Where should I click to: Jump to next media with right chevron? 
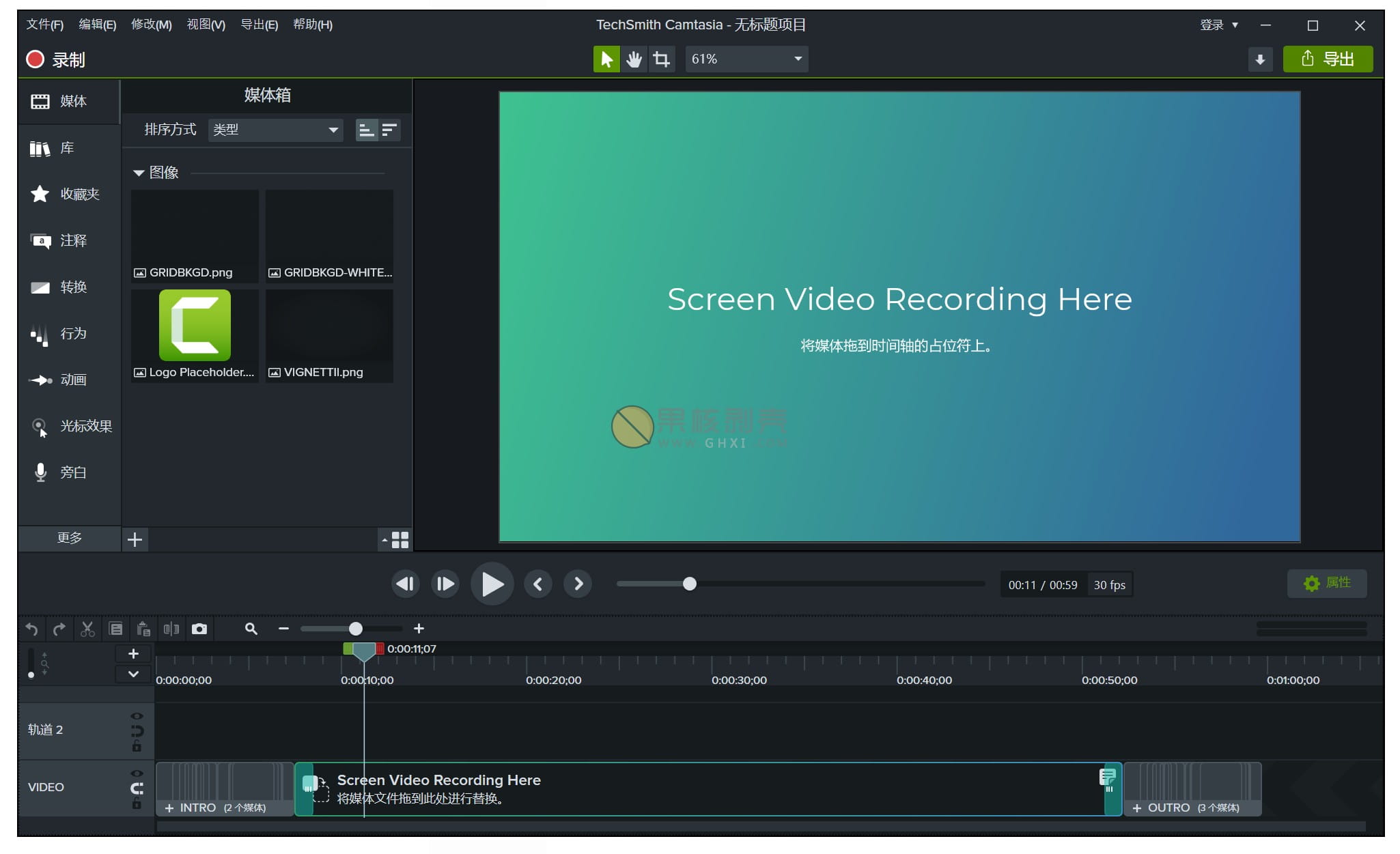click(578, 584)
